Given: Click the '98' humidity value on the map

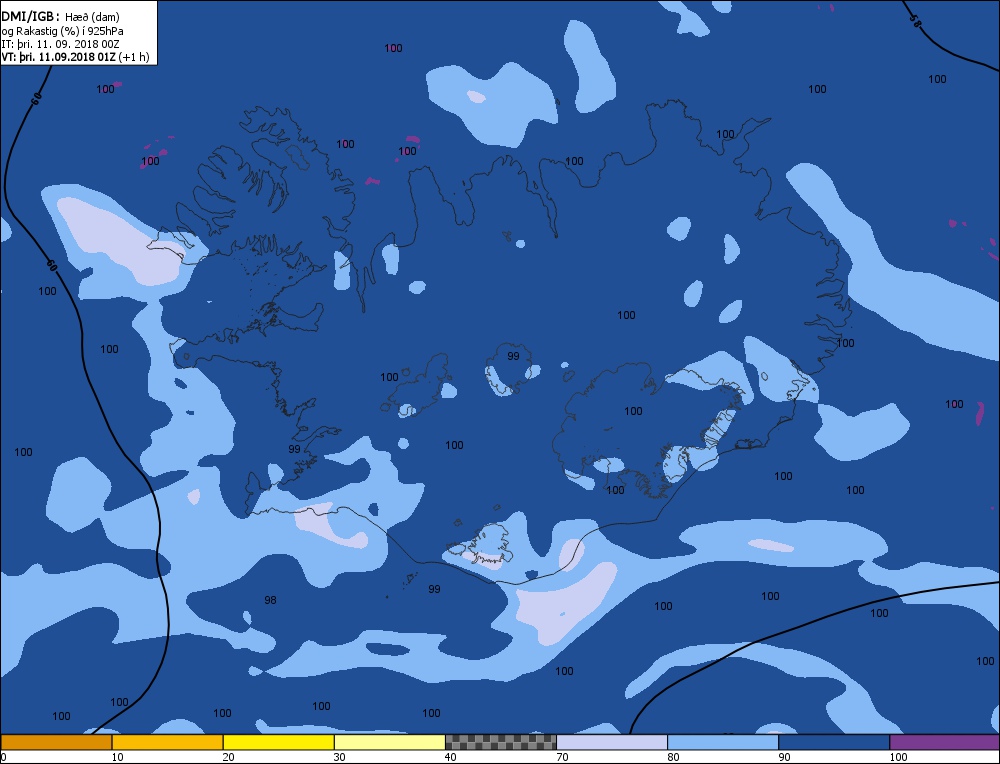Looking at the screenshot, I should click(270, 600).
